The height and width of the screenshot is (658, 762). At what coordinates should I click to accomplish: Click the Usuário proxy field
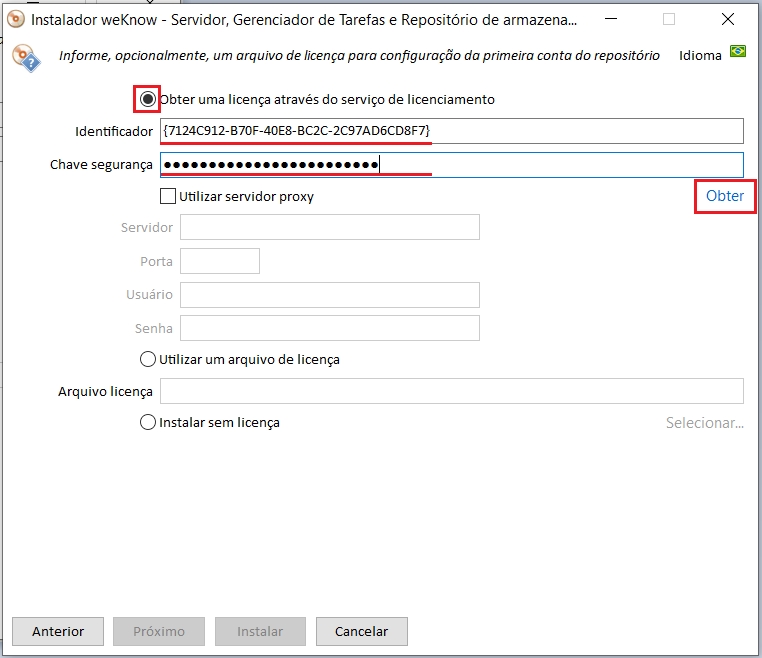(x=329, y=295)
